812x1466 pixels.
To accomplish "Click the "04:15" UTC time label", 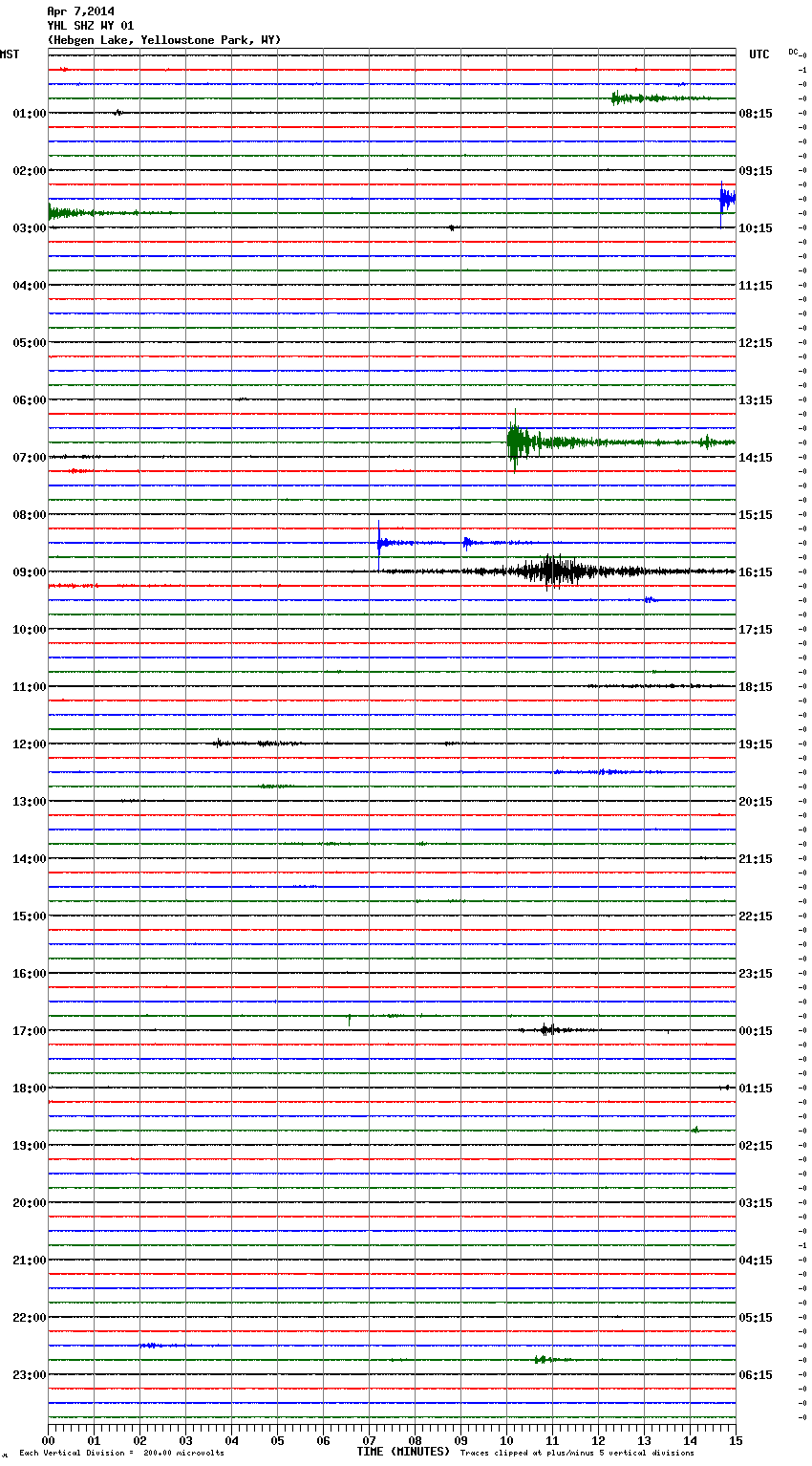I will (x=756, y=1261).
